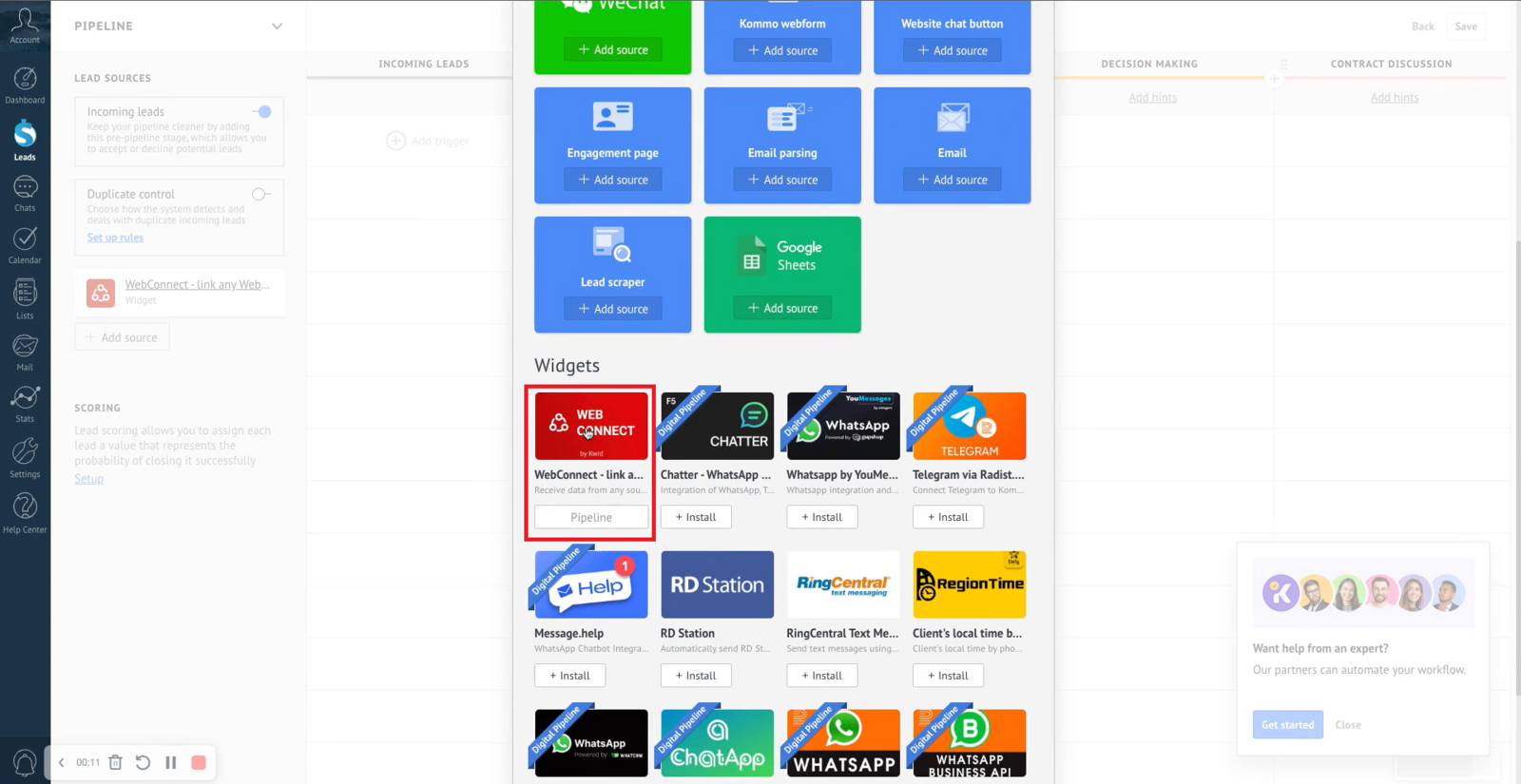Pause the screen recording

(171, 762)
